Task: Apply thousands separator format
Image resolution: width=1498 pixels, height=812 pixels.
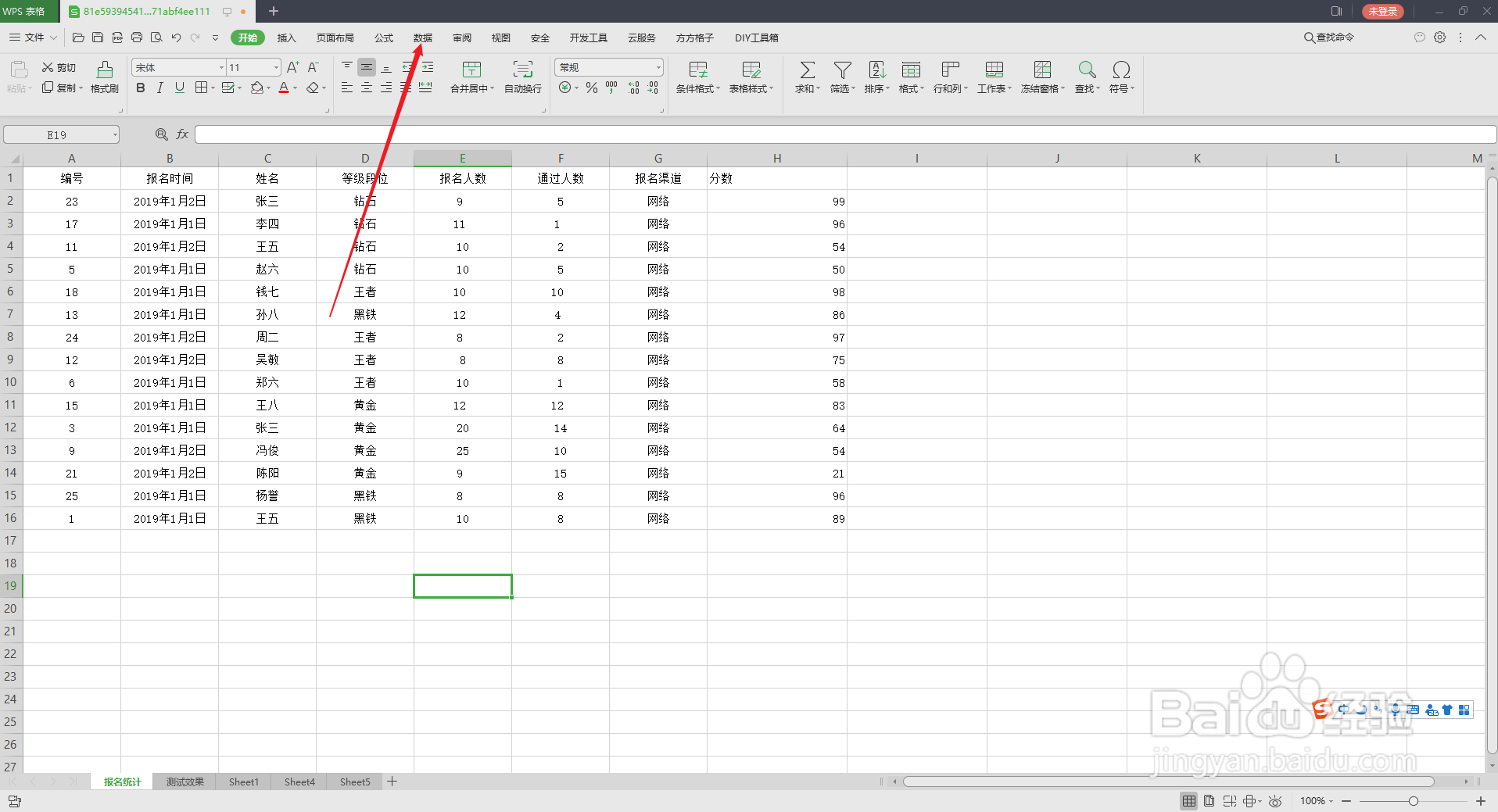Action: pyautogui.click(x=611, y=88)
